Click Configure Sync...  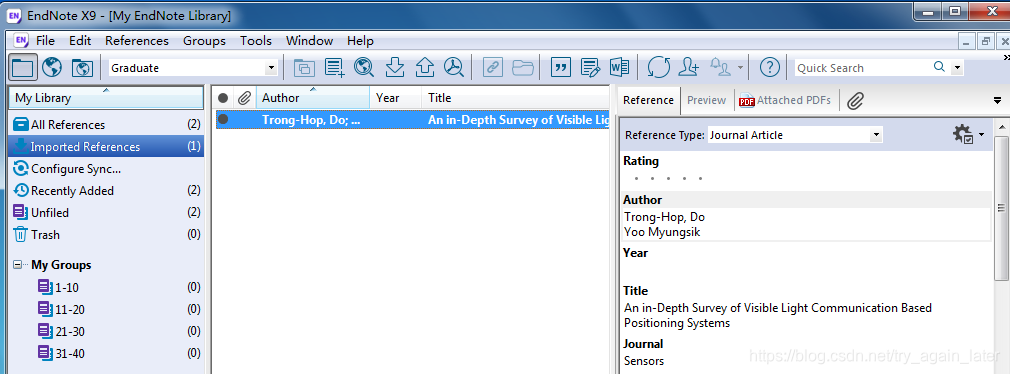[106, 169]
